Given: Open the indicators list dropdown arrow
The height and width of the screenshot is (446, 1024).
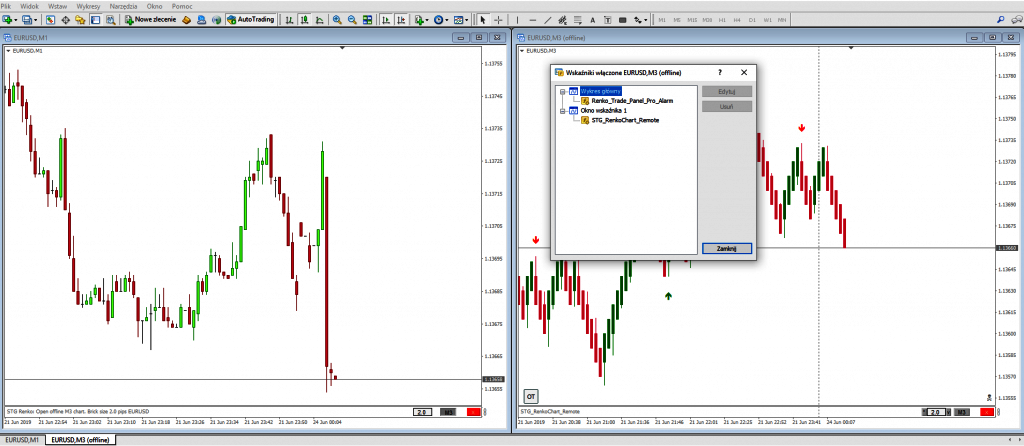Looking at the screenshot, I should tap(427, 20).
